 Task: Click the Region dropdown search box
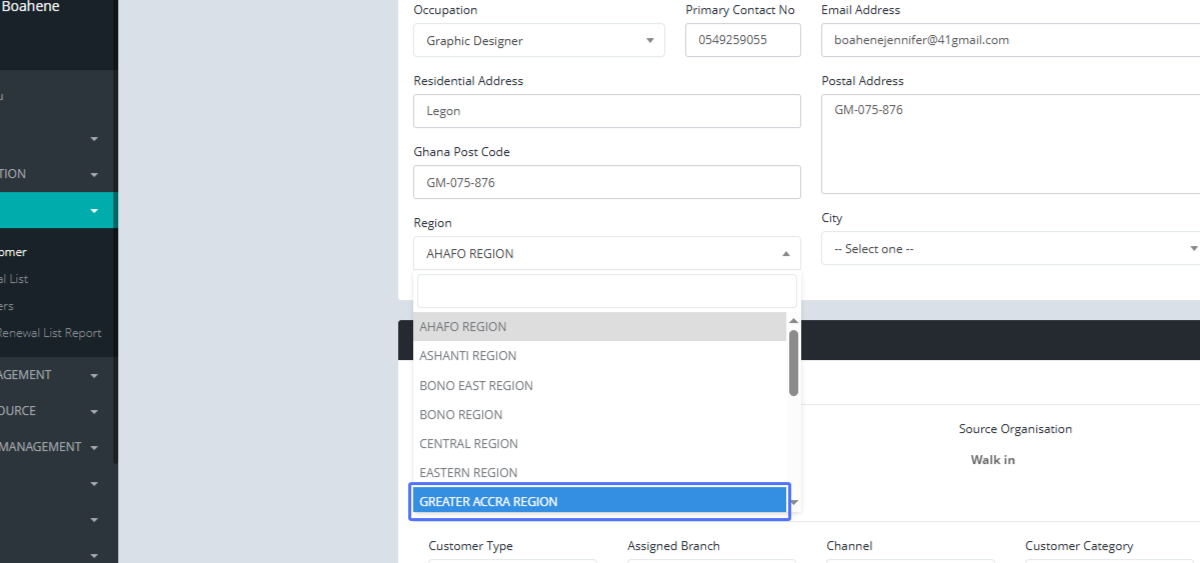point(606,291)
